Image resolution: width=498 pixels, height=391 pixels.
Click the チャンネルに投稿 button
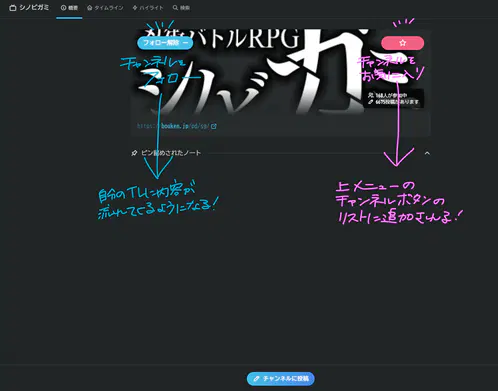281,379
